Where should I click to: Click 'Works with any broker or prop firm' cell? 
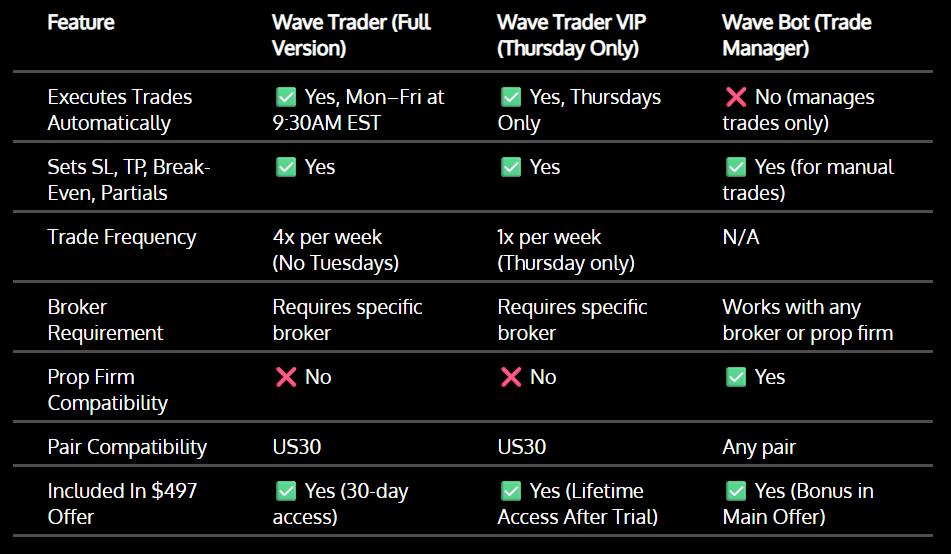pyautogui.click(x=807, y=320)
